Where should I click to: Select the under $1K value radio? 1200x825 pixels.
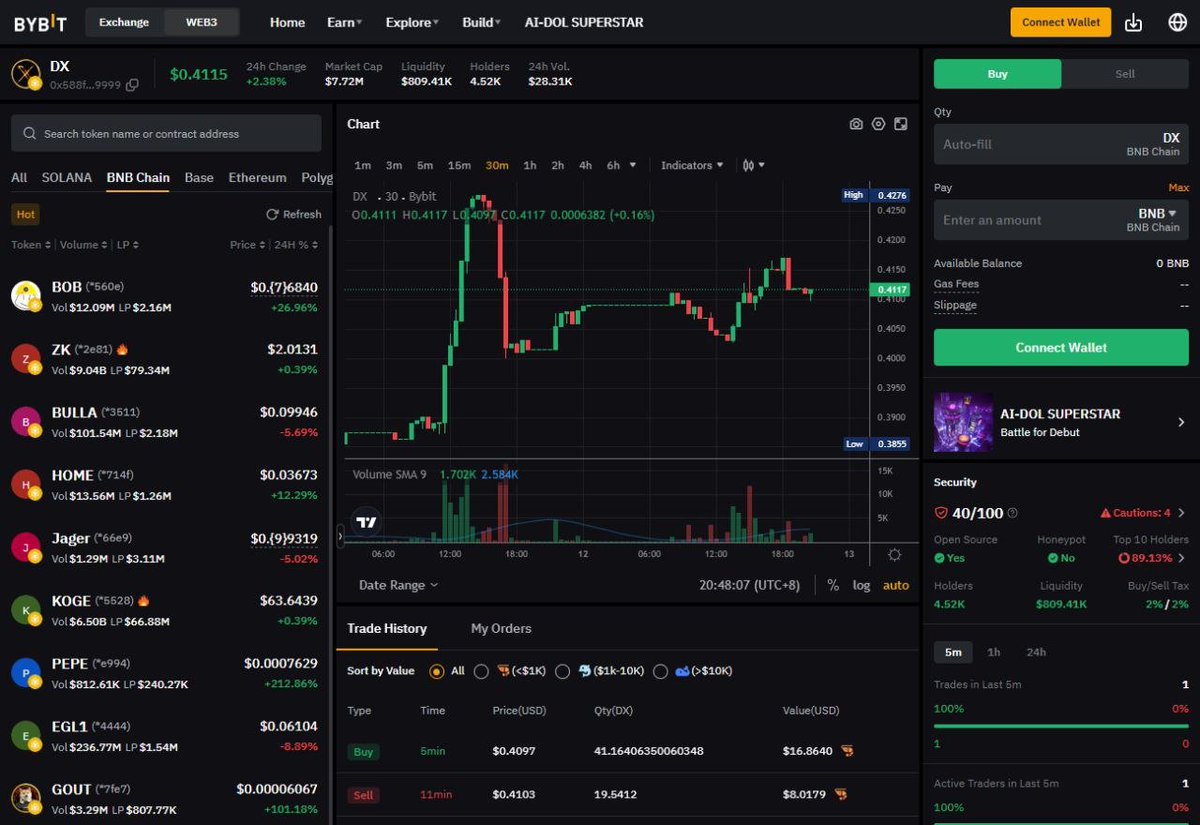481,671
